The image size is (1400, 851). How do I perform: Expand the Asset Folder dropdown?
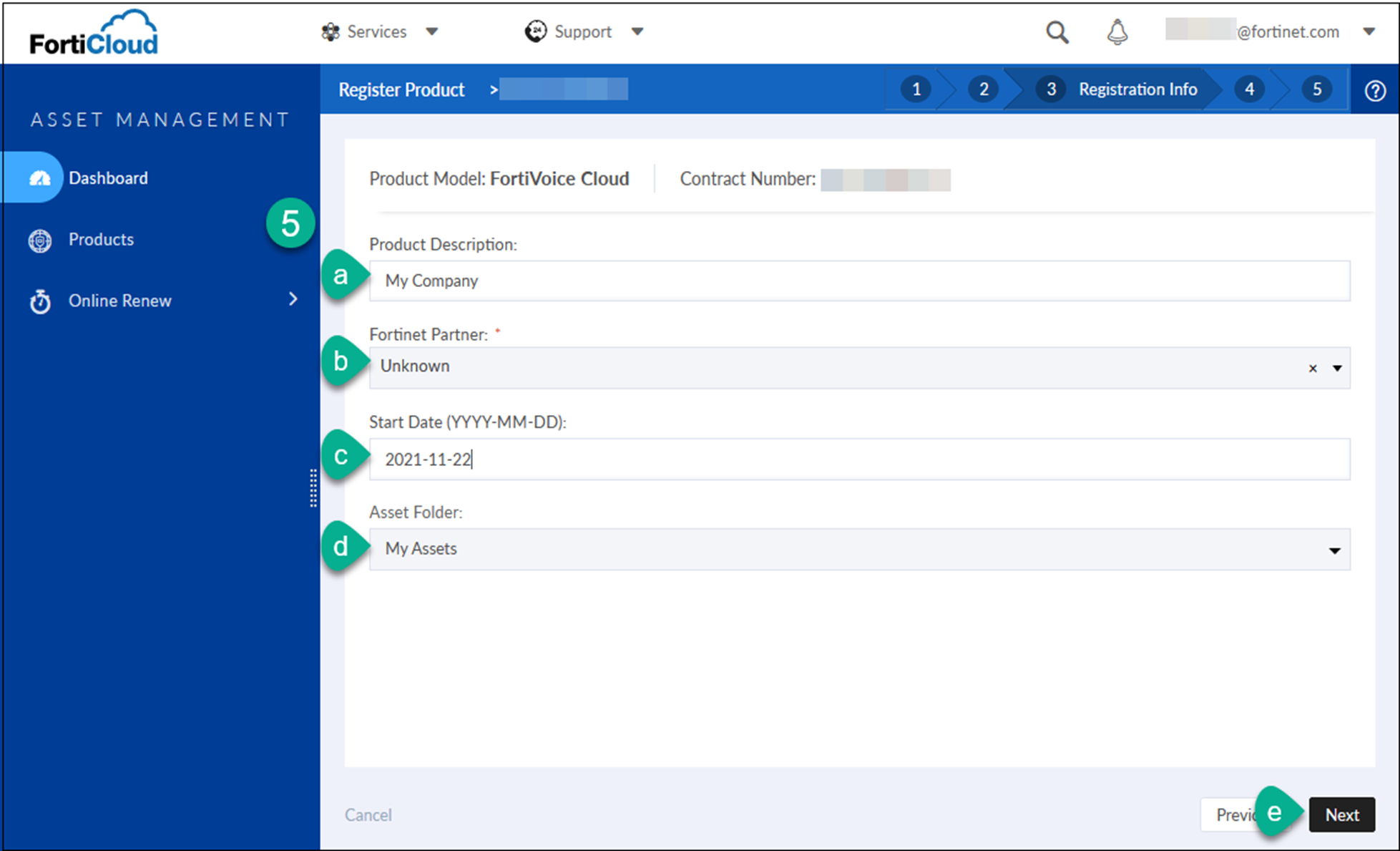(x=1335, y=550)
